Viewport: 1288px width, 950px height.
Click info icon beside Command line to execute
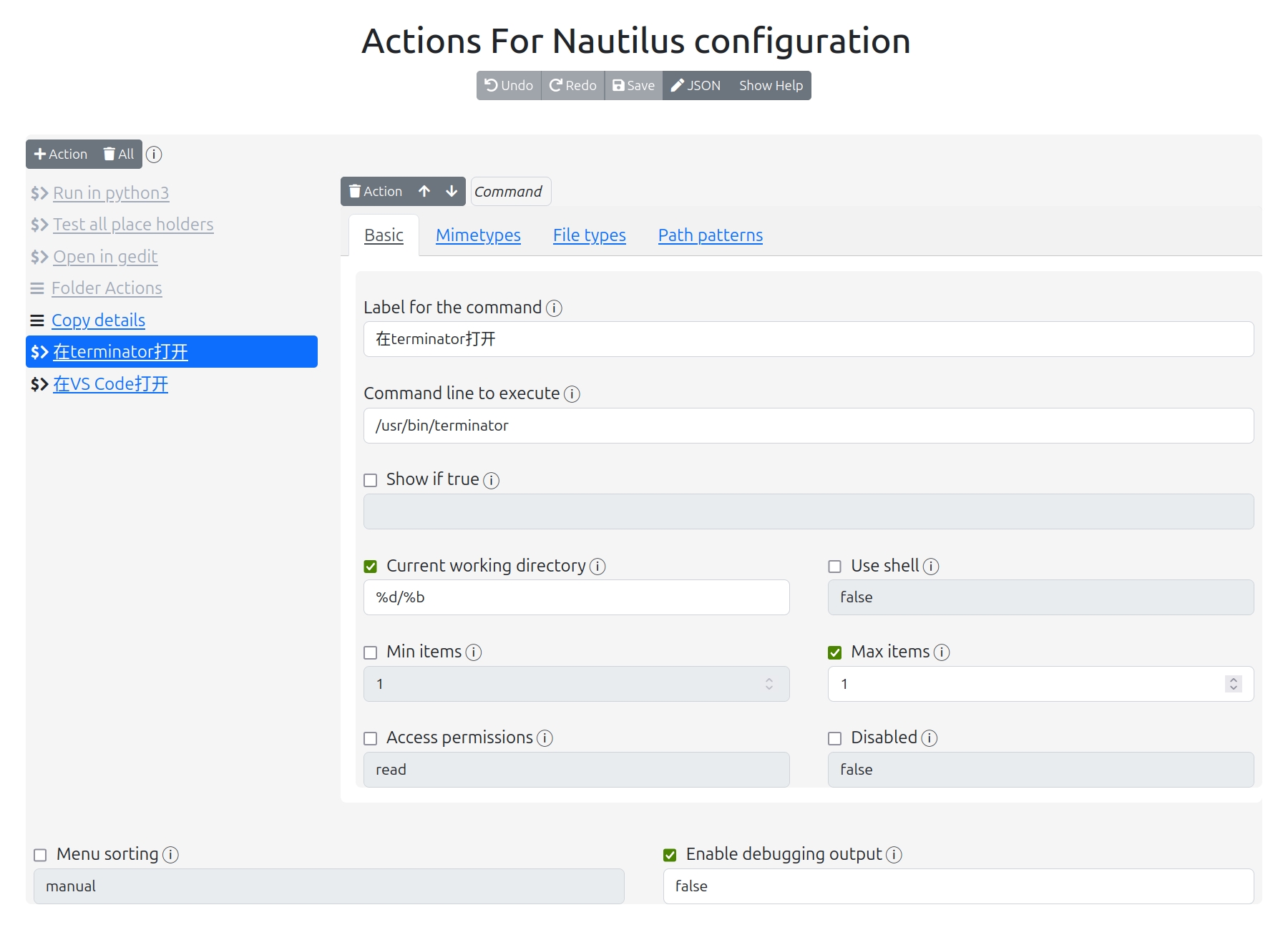pos(572,394)
